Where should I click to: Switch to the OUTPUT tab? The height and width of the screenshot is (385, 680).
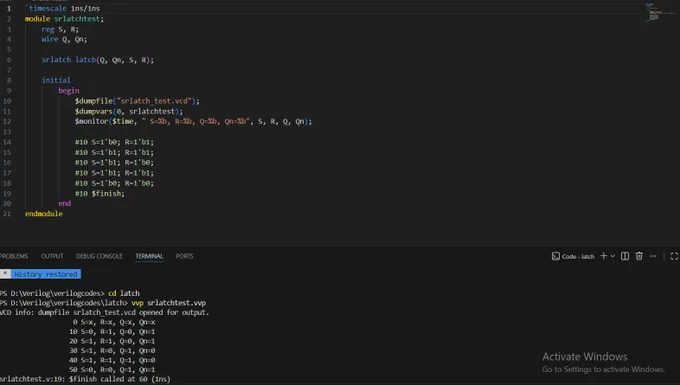click(52, 256)
